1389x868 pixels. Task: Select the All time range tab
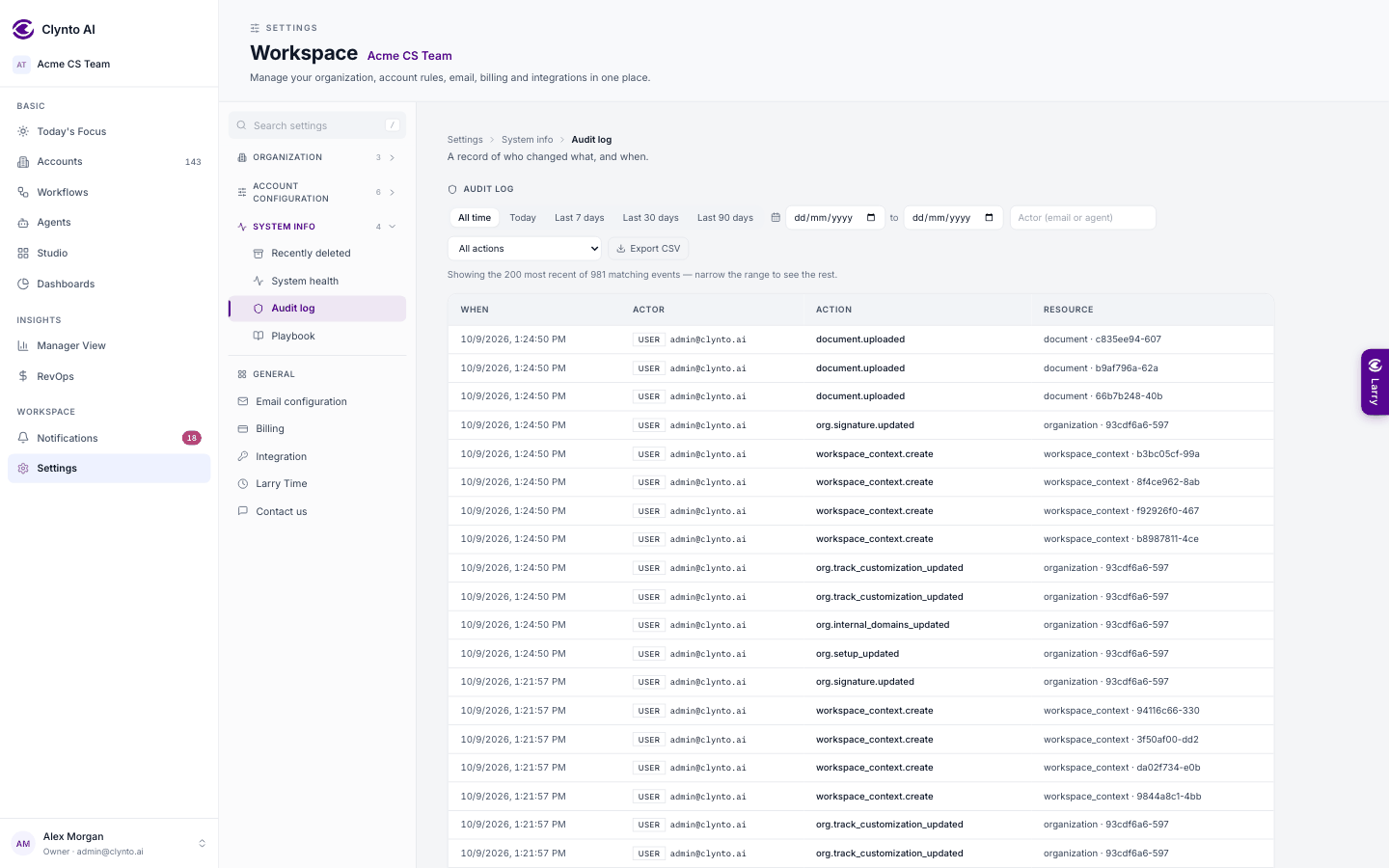475,218
